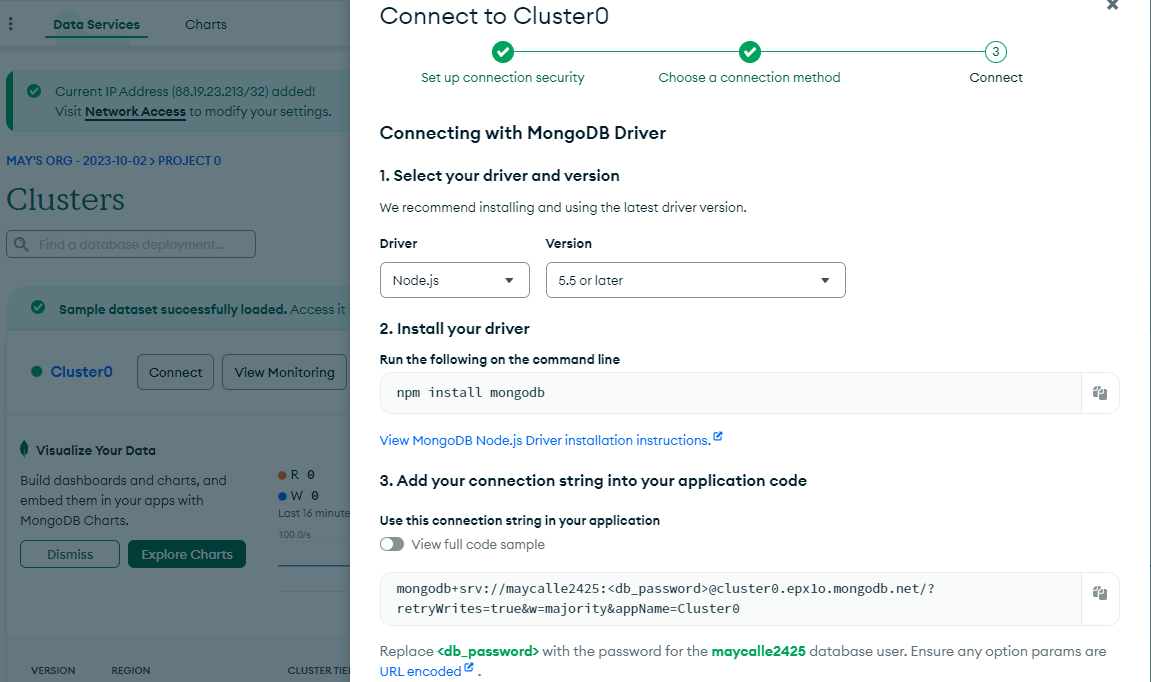Click the Find a database deployment search field
1151x682 pixels.
click(131, 244)
